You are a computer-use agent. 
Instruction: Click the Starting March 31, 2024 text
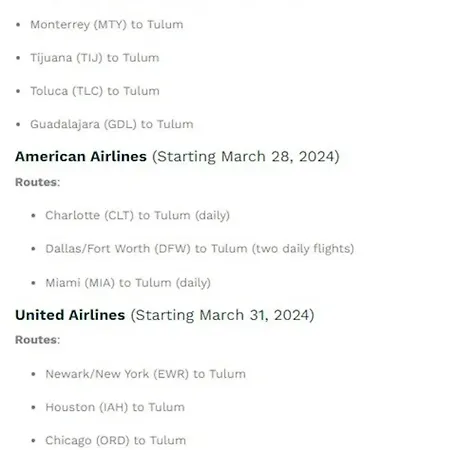222,315
